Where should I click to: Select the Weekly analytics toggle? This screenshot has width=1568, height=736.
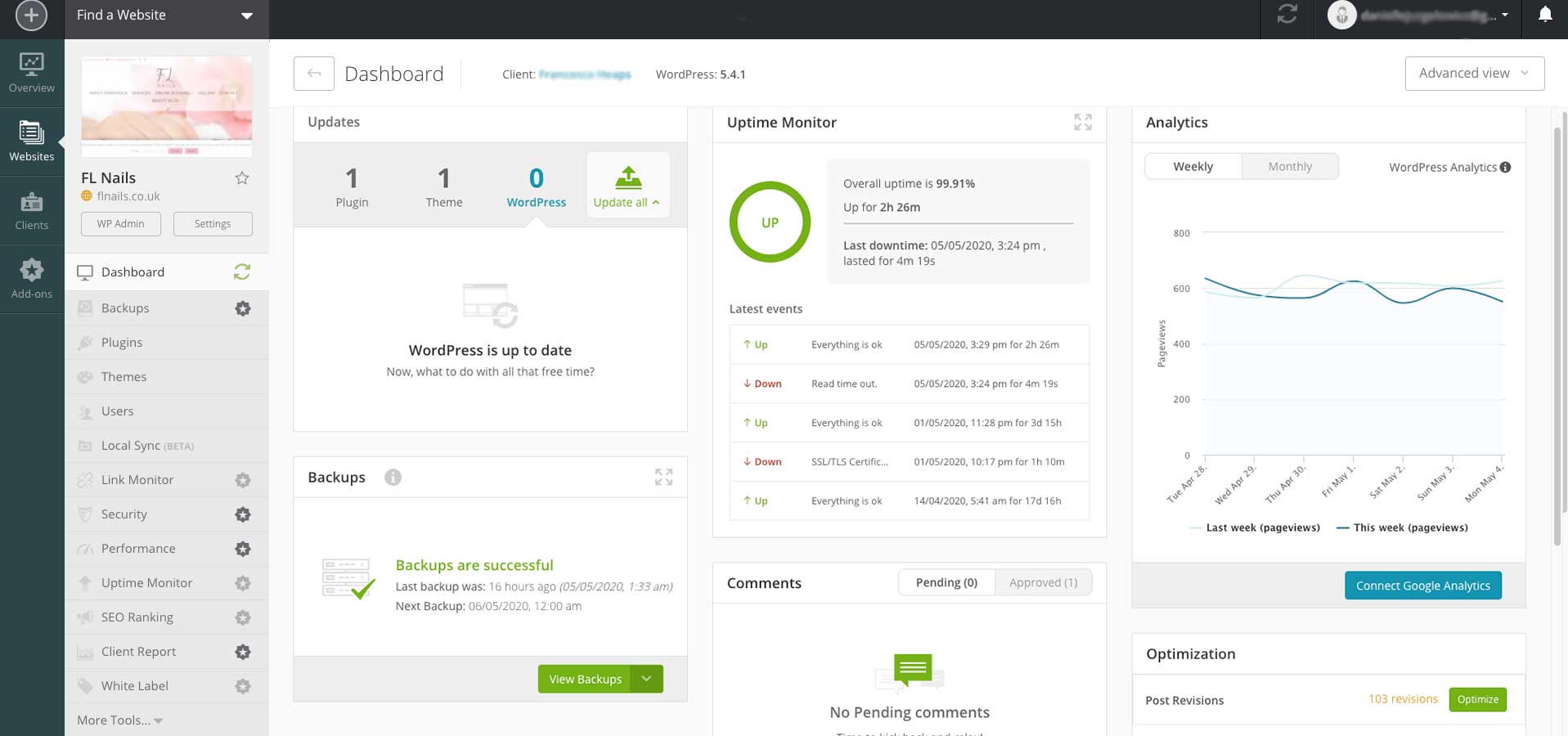click(1193, 167)
